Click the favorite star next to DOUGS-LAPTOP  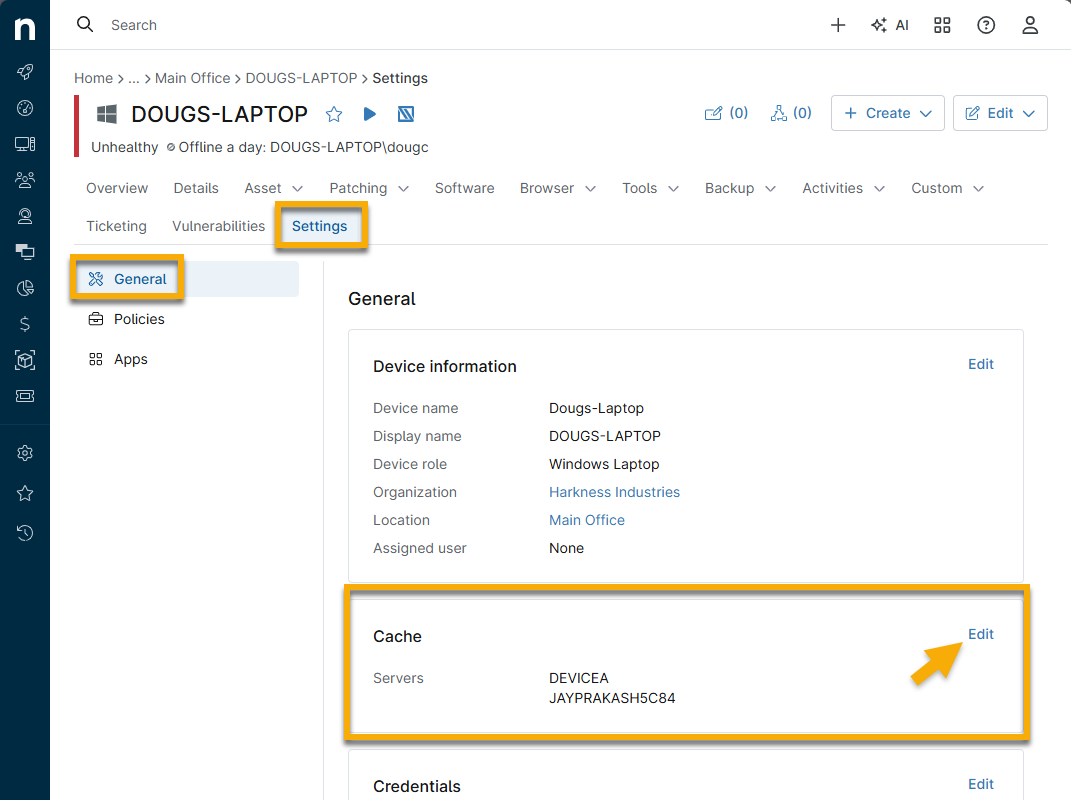334,114
